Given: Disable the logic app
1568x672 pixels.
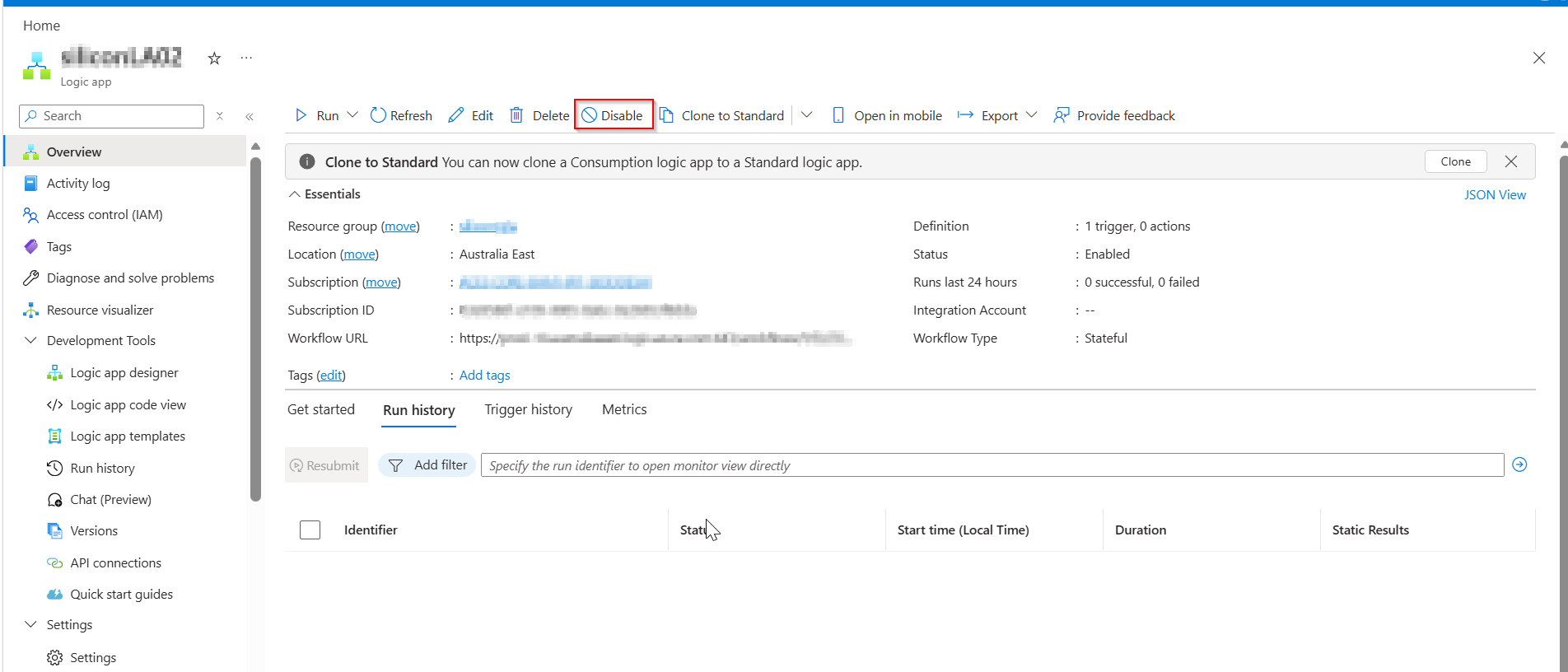Looking at the screenshot, I should pos(613,115).
